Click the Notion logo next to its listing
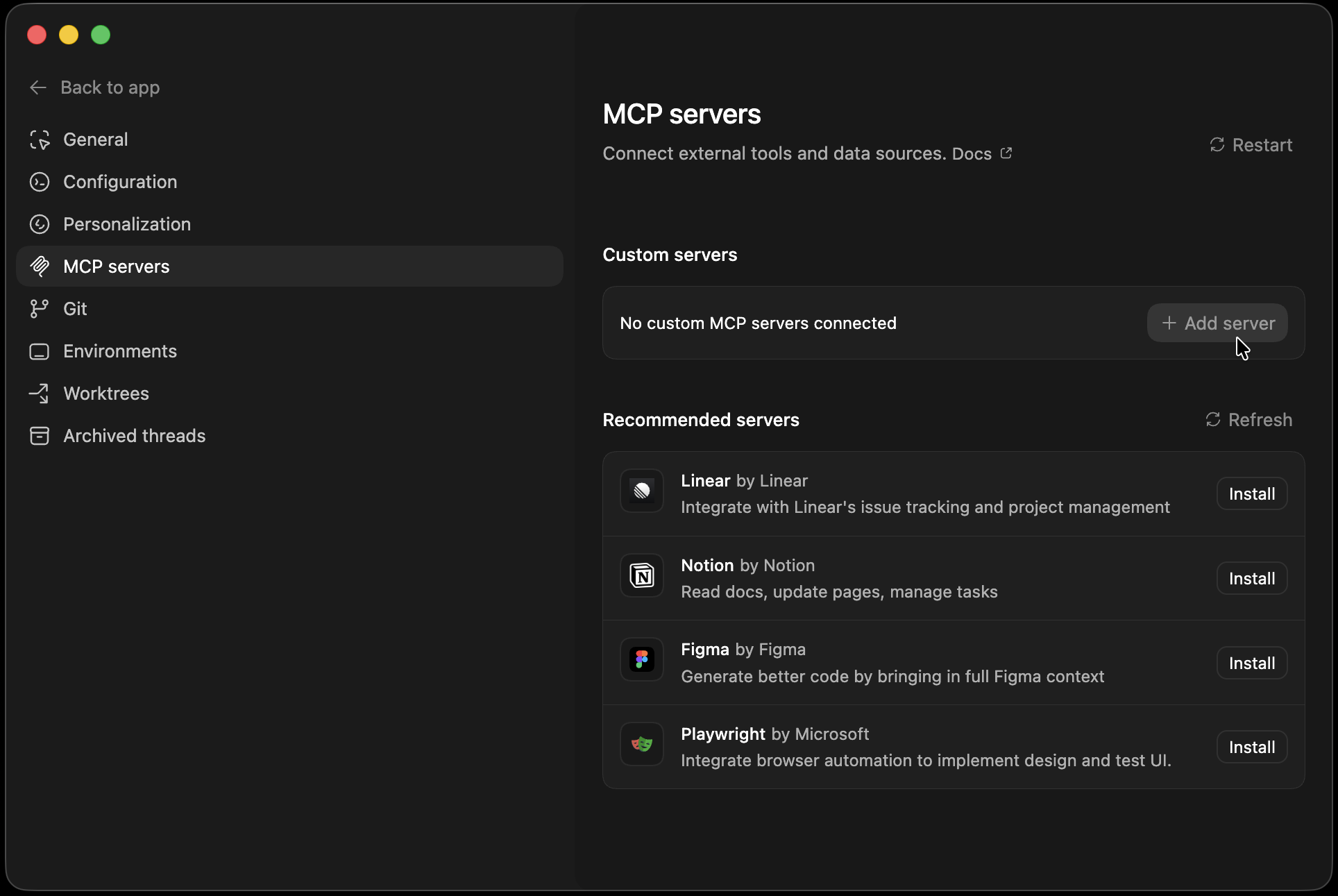Image resolution: width=1338 pixels, height=896 pixels. (x=641, y=575)
